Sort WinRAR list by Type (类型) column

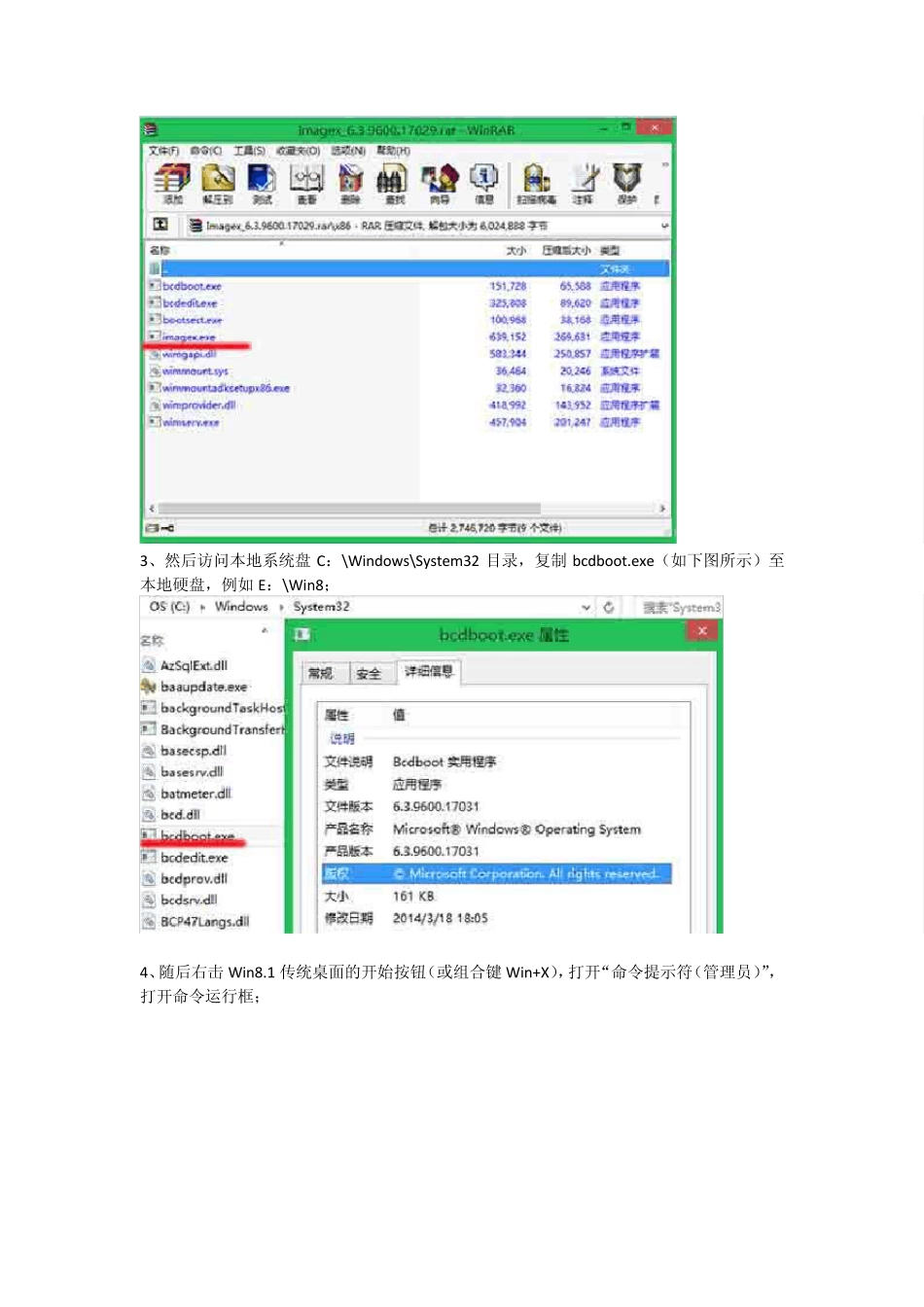611,250
